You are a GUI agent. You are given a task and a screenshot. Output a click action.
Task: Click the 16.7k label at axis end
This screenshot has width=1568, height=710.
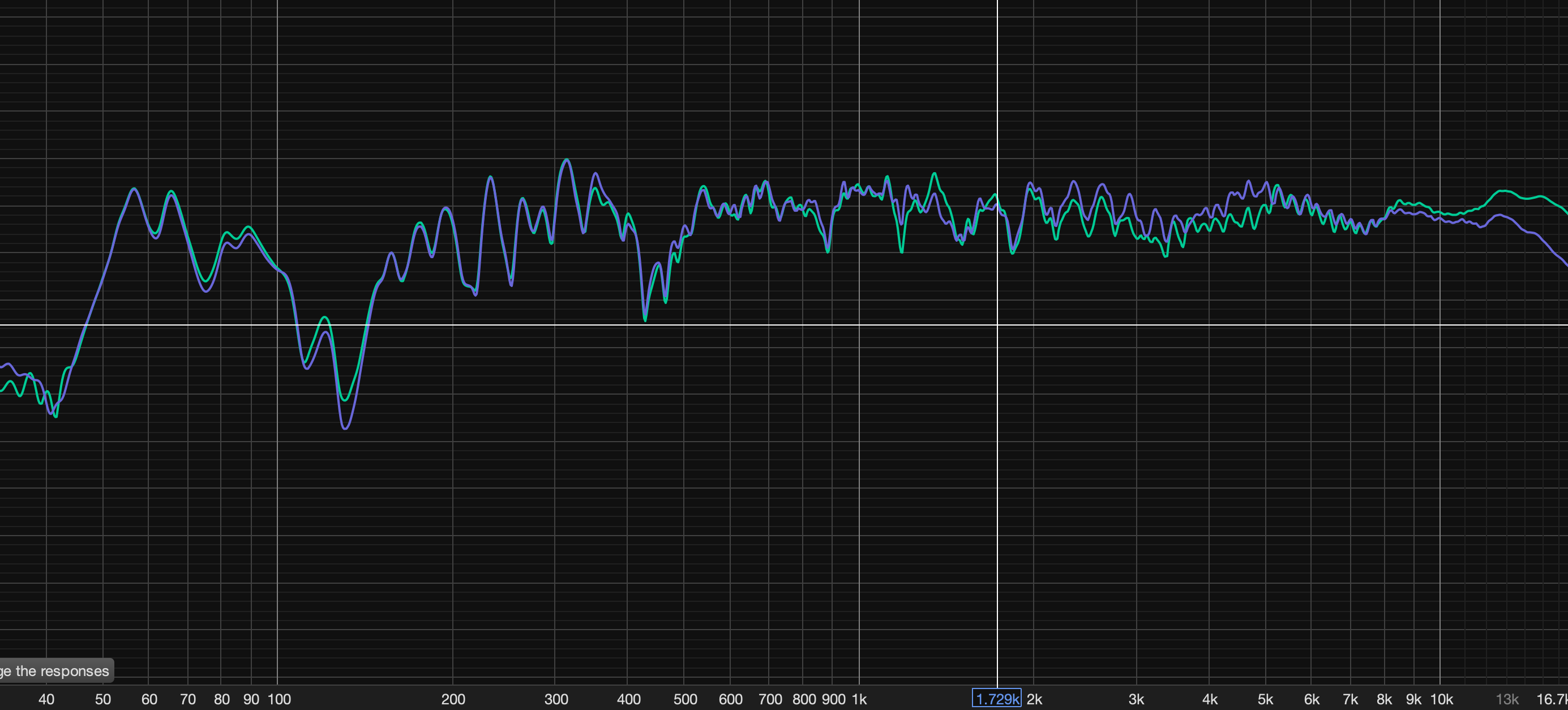point(1551,699)
